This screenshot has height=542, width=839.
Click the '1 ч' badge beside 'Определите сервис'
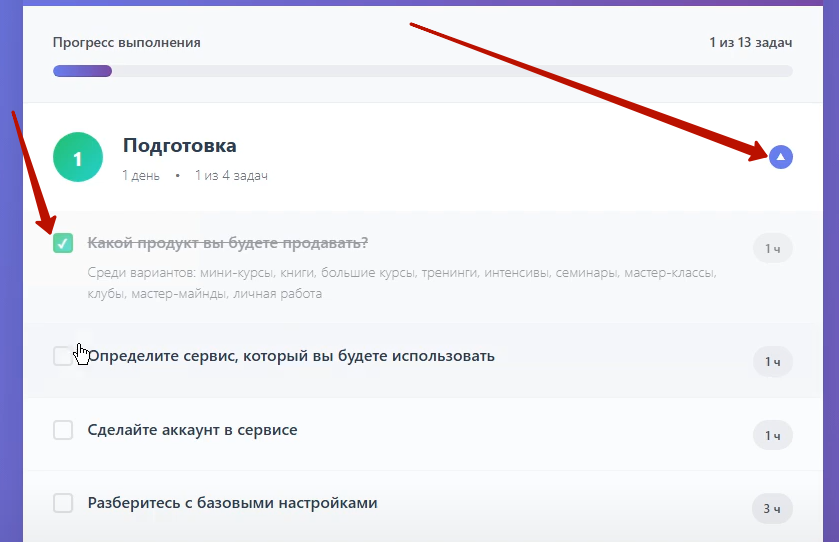(773, 362)
